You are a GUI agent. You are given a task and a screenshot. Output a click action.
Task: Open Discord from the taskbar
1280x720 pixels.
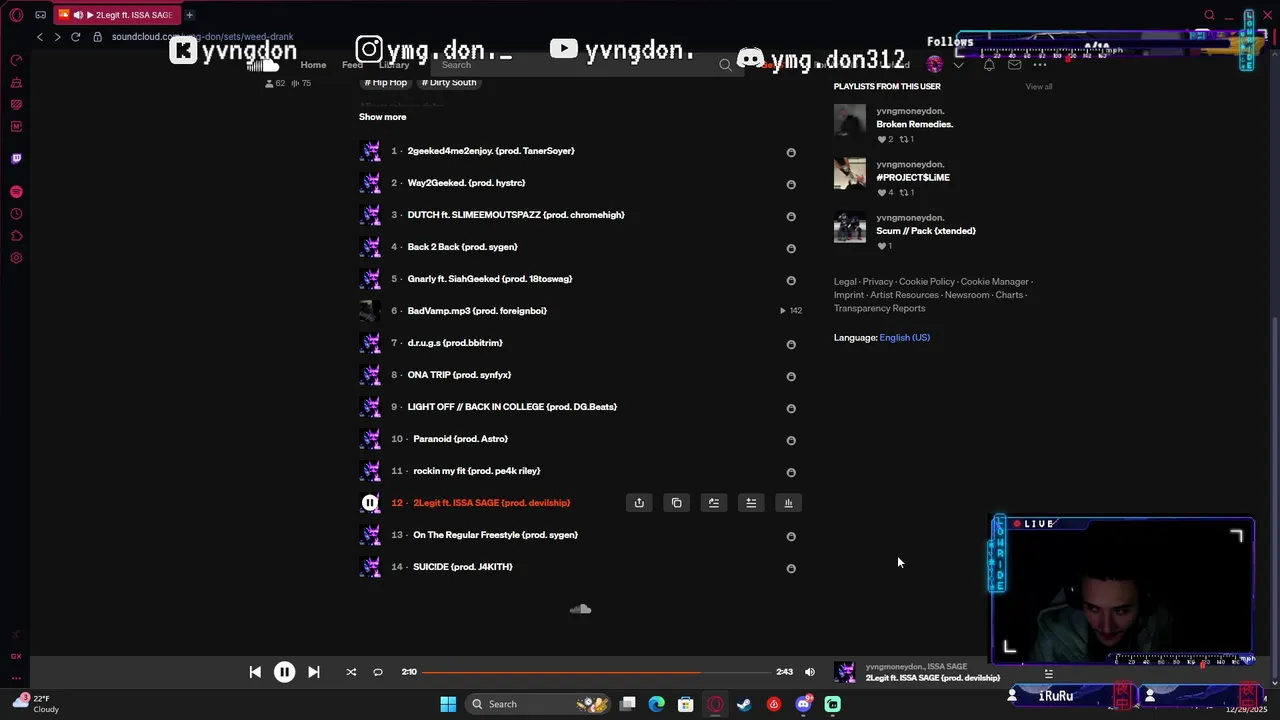[x=803, y=704]
